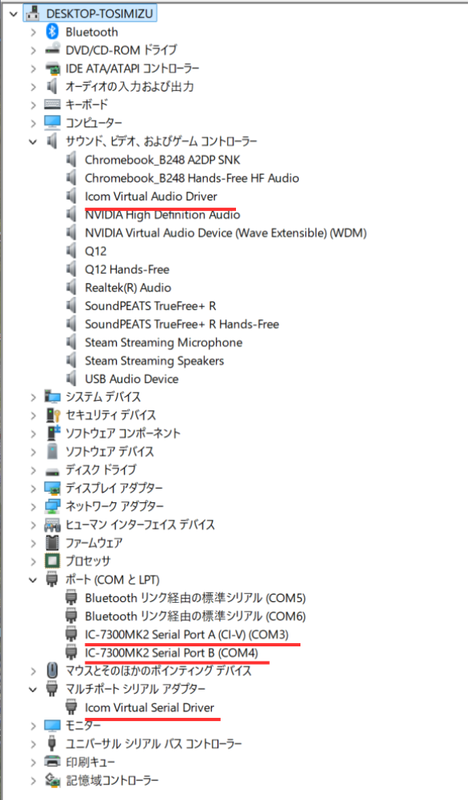Click the ディスプレイ アダプター icon
This screenshot has height=800, width=472.
click(52, 488)
